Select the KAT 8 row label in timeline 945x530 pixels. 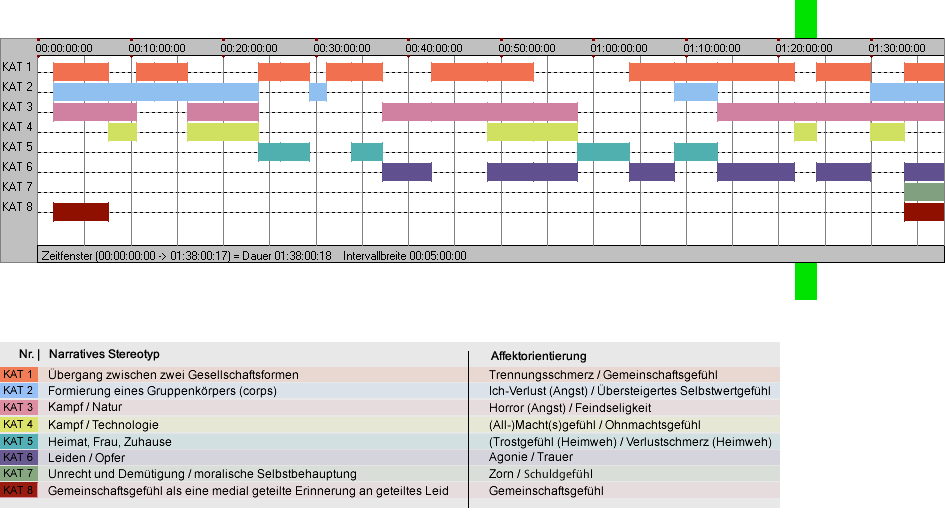pyautogui.click(x=17, y=207)
